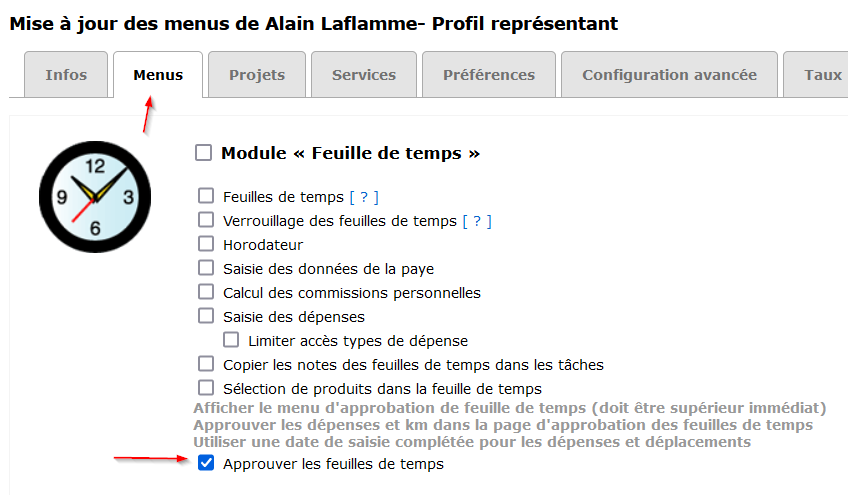This screenshot has height=495, width=848.
Task: Check Limiter accès types de dépense
Action: [x=231, y=340]
